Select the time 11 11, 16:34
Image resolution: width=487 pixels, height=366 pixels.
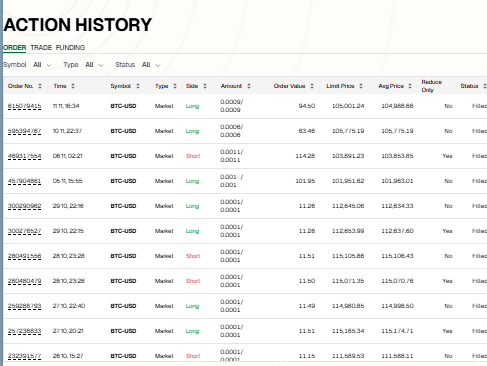click(x=66, y=106)
